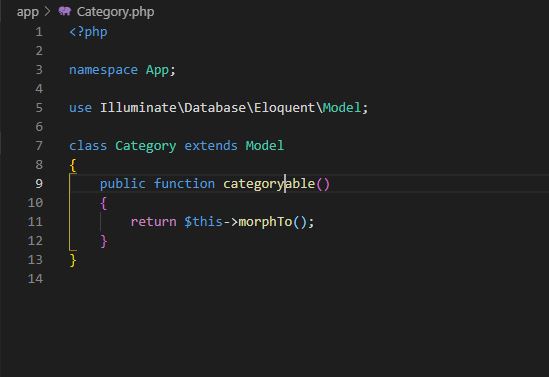Screen dimensions: 549x377
Task: Click the Category class name on line 7
Action: [x=146, y=146]
